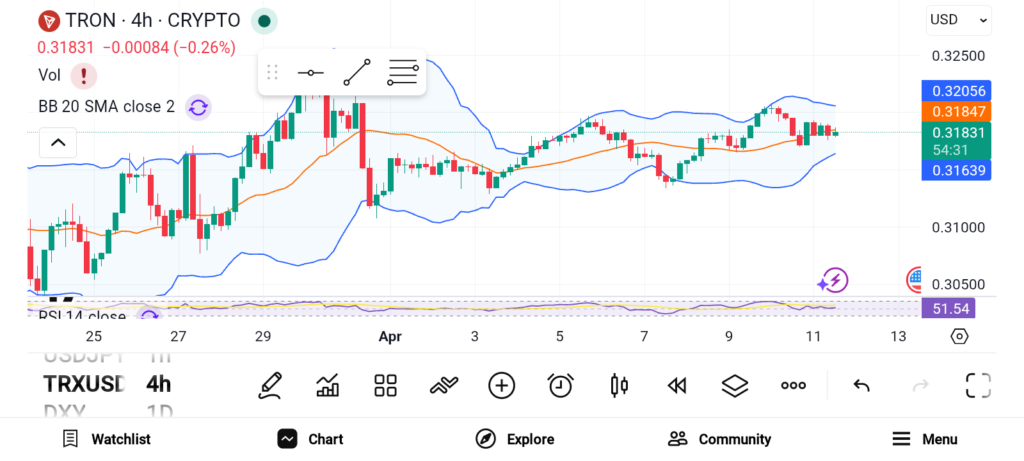The image size is (1024, 461).
Task: Open the TRXUSD symbol search
Action: tap(84, 384)
